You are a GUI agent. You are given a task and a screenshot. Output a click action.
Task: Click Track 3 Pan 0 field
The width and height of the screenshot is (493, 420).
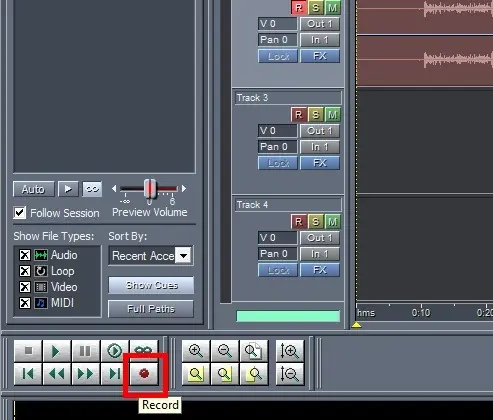pos(277,147)
